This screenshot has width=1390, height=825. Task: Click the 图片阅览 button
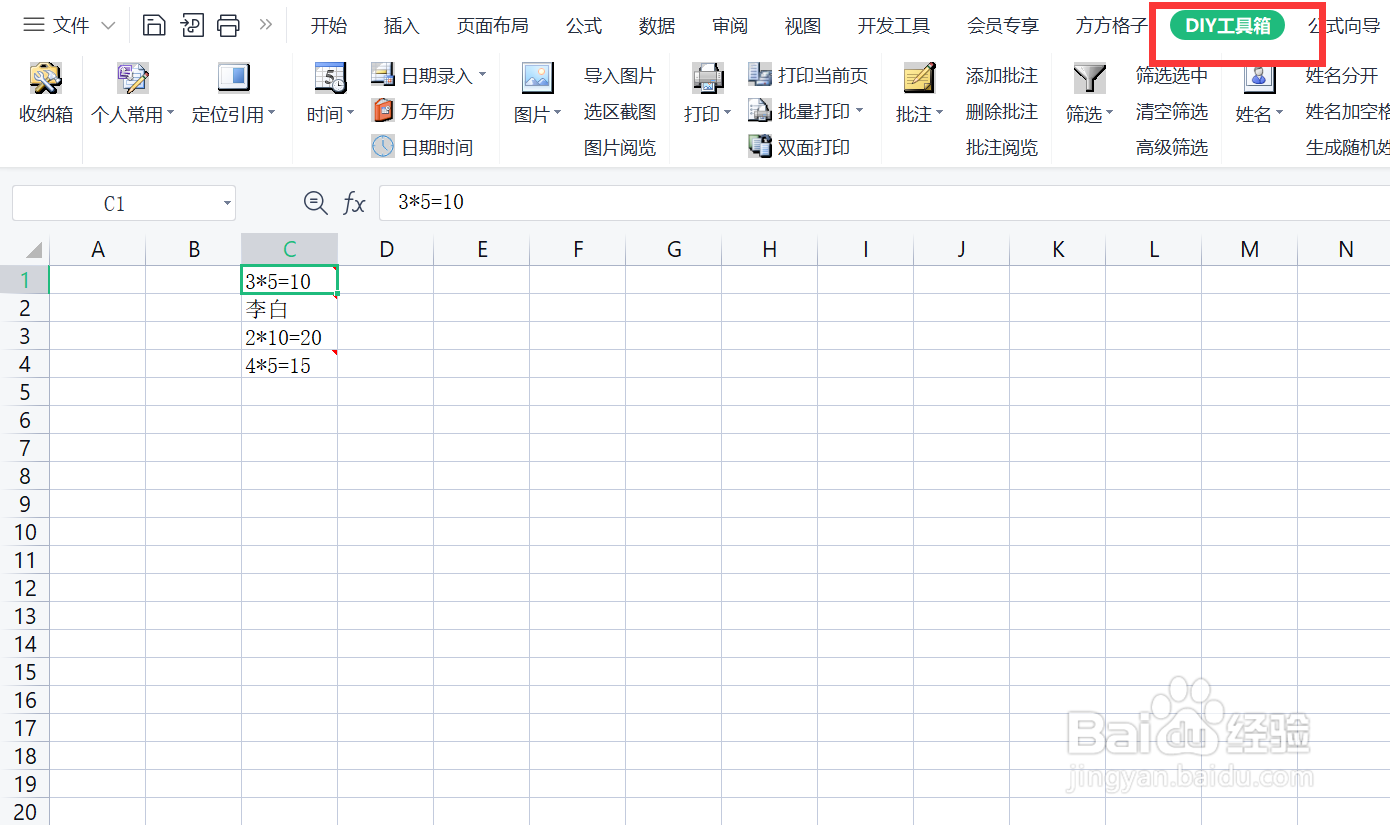pyautogui.click(x=620, y=147)
